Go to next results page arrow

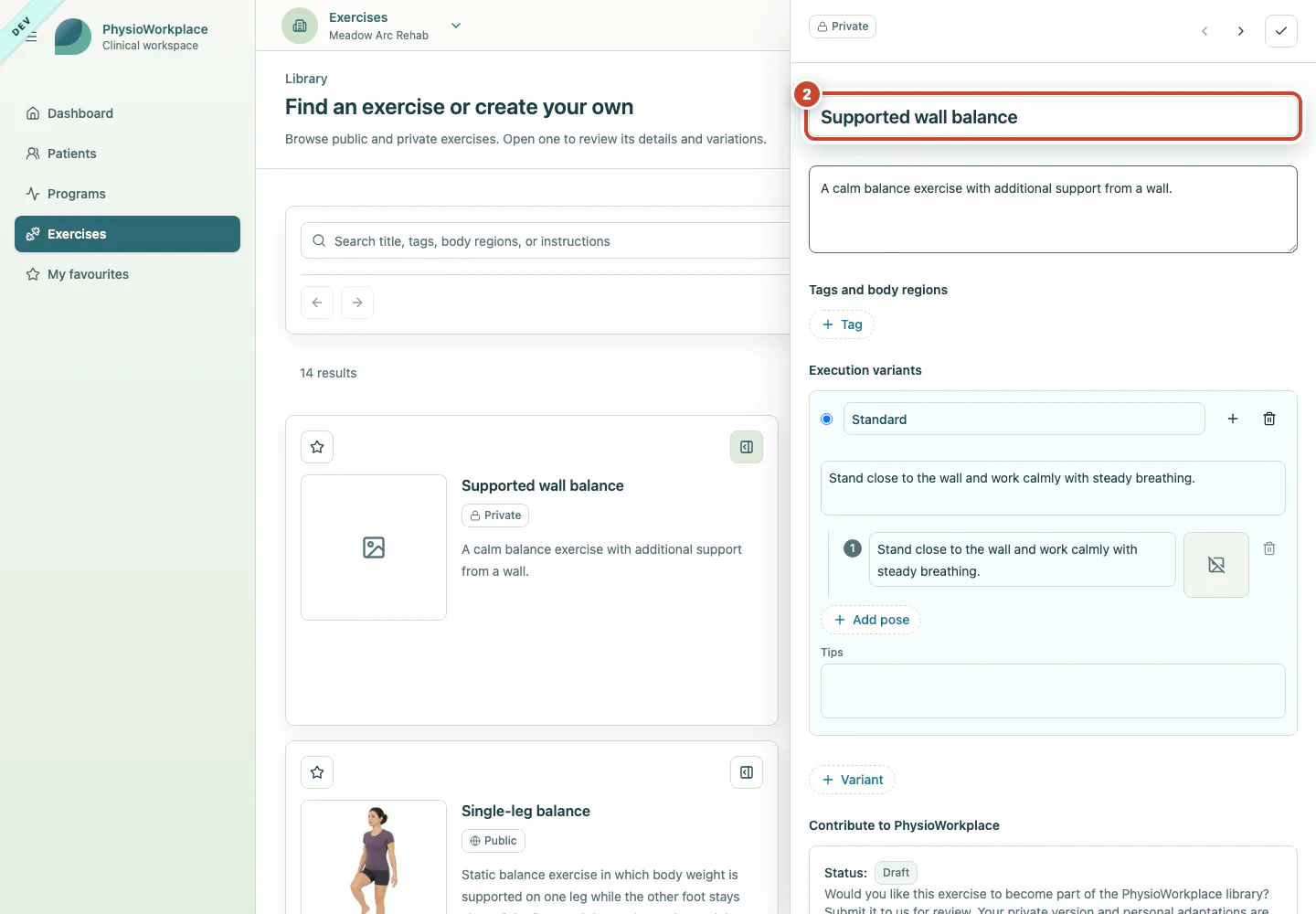point(357,303)
